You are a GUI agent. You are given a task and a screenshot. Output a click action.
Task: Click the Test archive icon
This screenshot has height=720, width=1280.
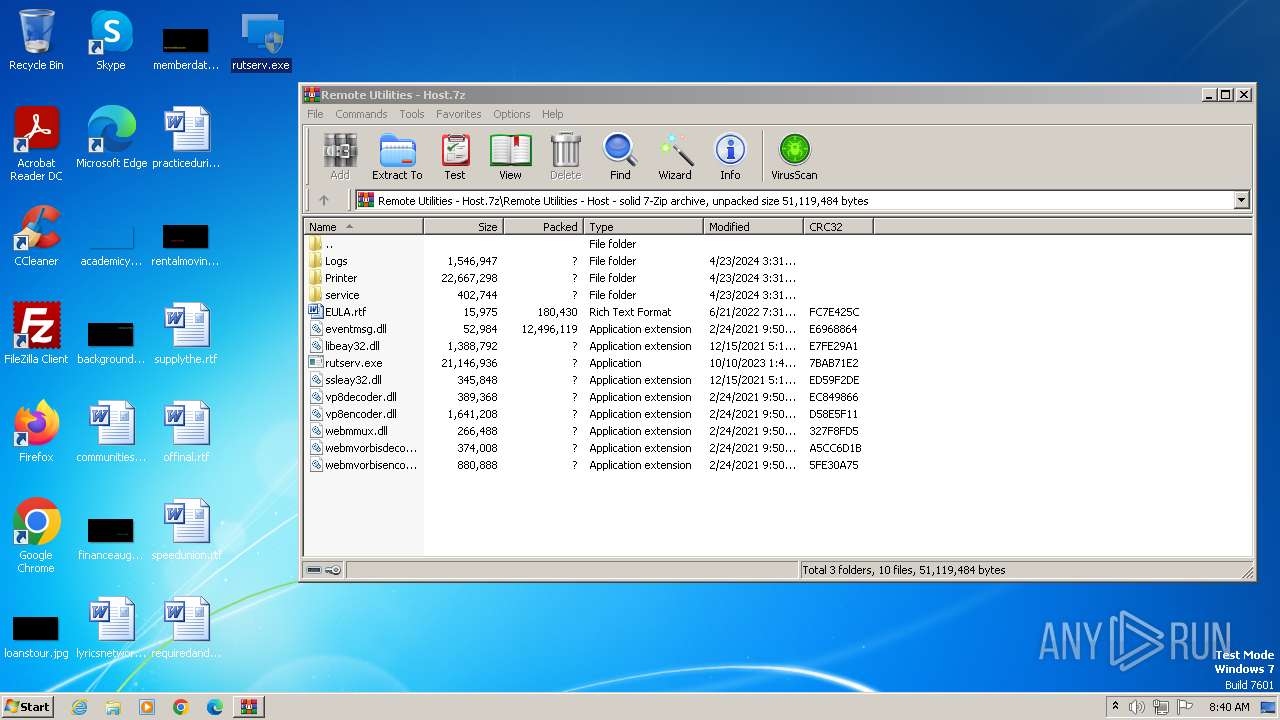click(455, 157)
